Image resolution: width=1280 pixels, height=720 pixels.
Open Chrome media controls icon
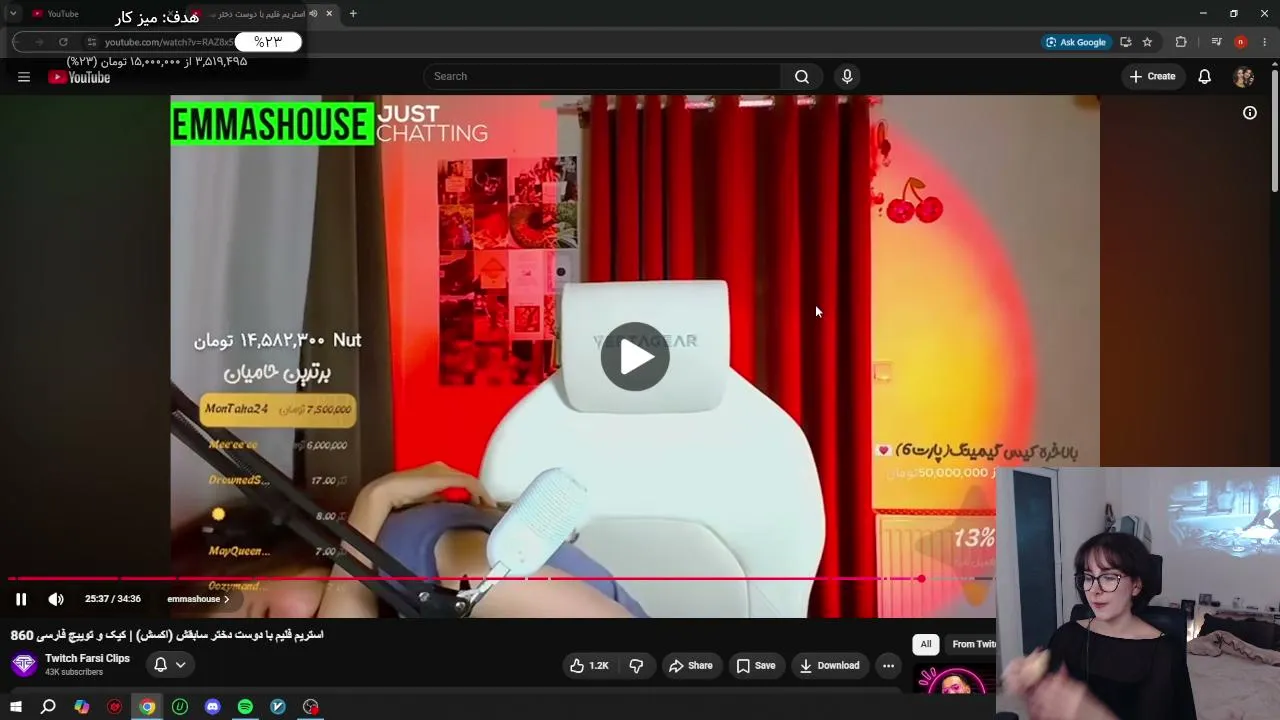pyautogui.click(x=1216, y=42)
